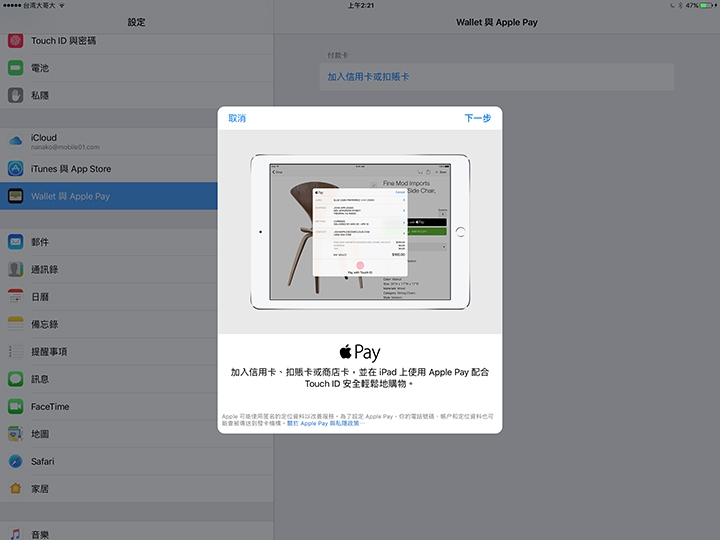Tap the 音樂 music note icon

point(16,534)
